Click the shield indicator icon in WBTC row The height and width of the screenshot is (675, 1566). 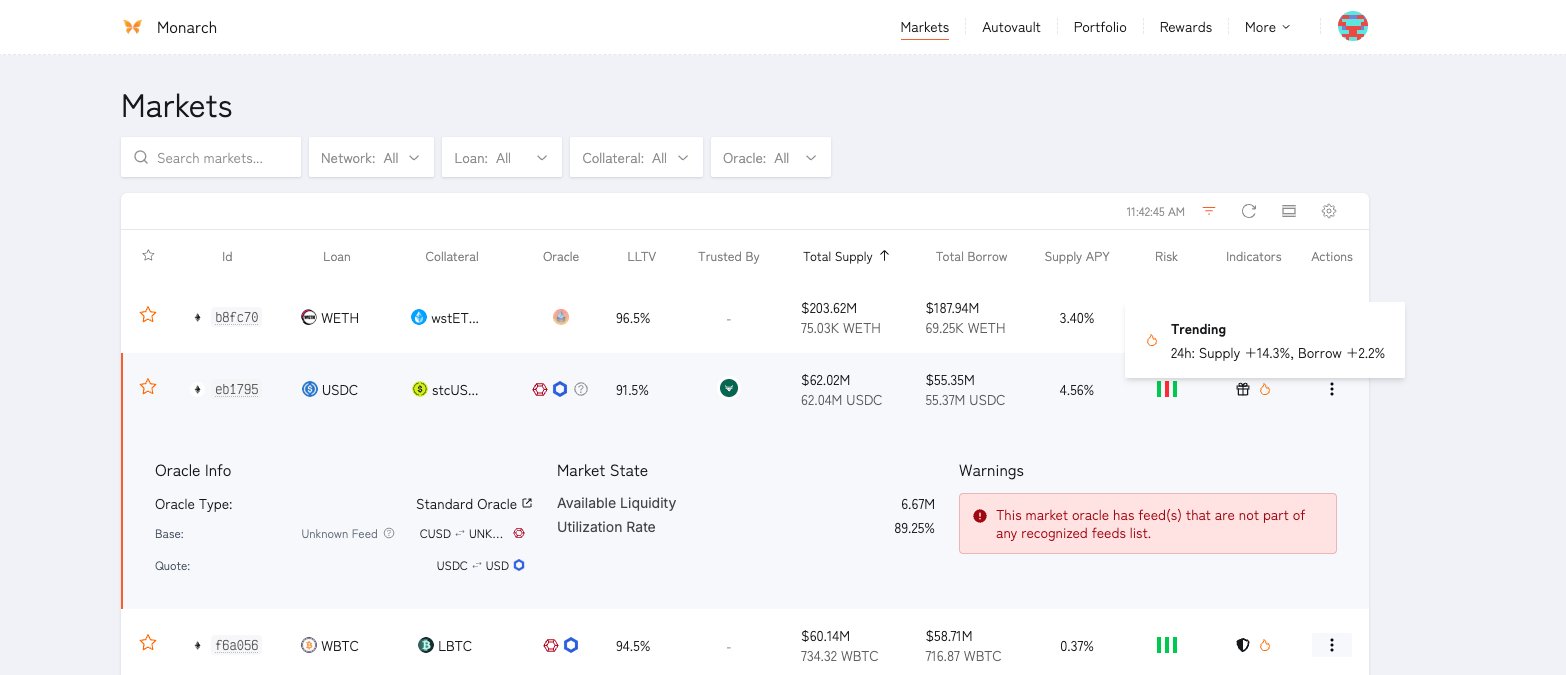[x=1243, y=646]
